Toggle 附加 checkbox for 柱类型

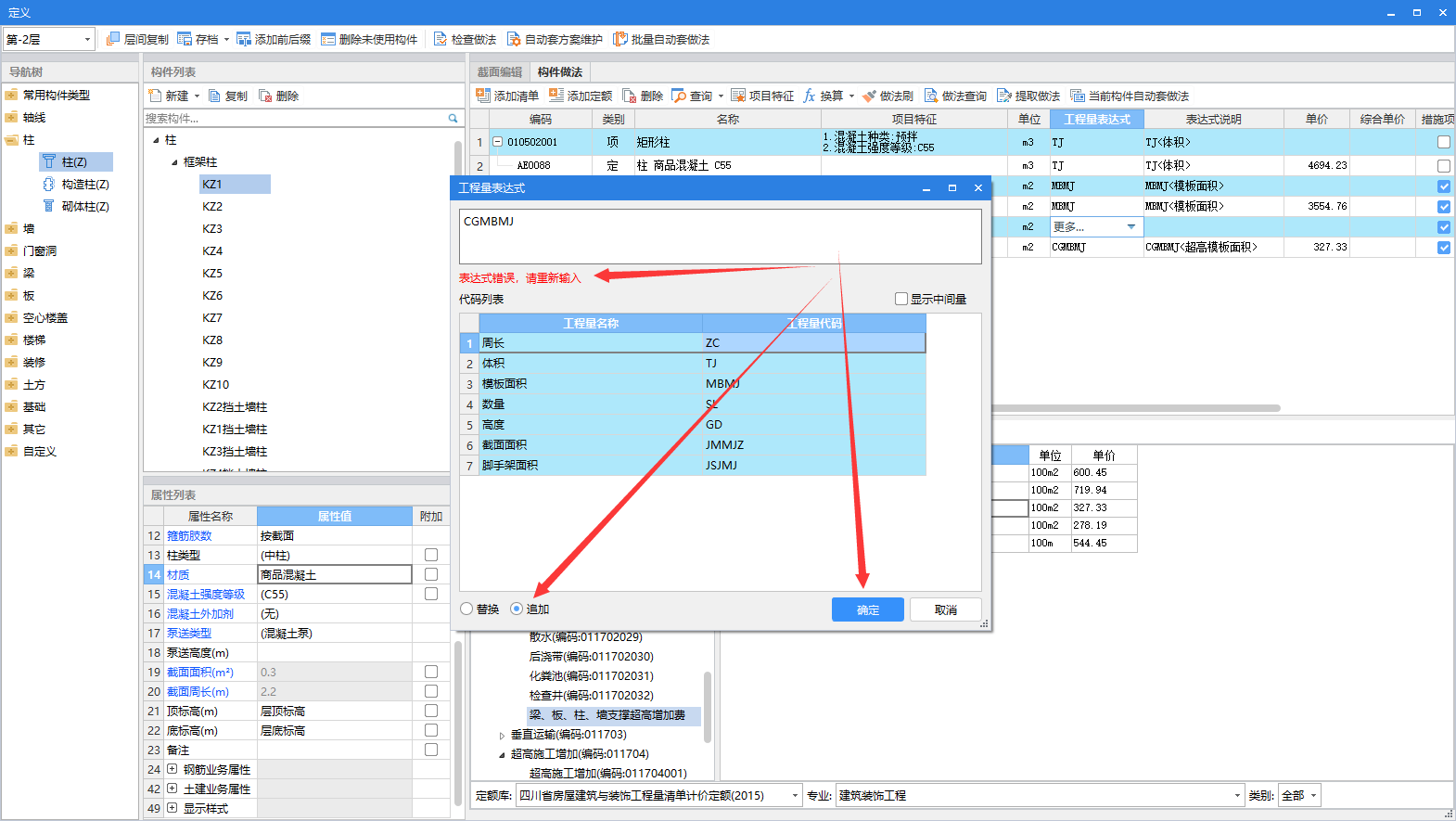431,555
